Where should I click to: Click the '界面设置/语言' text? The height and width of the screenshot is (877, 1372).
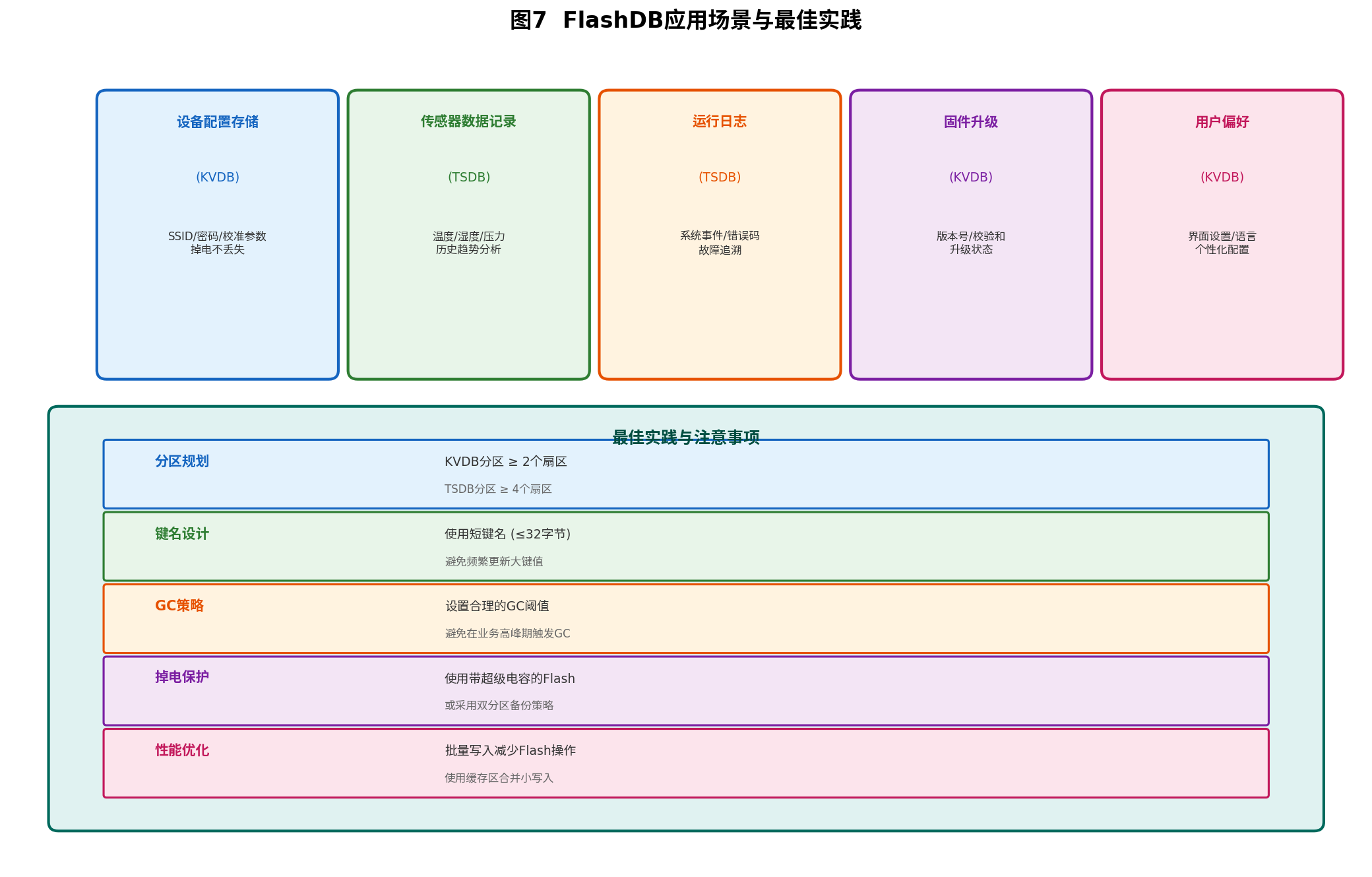(1222, 236)
